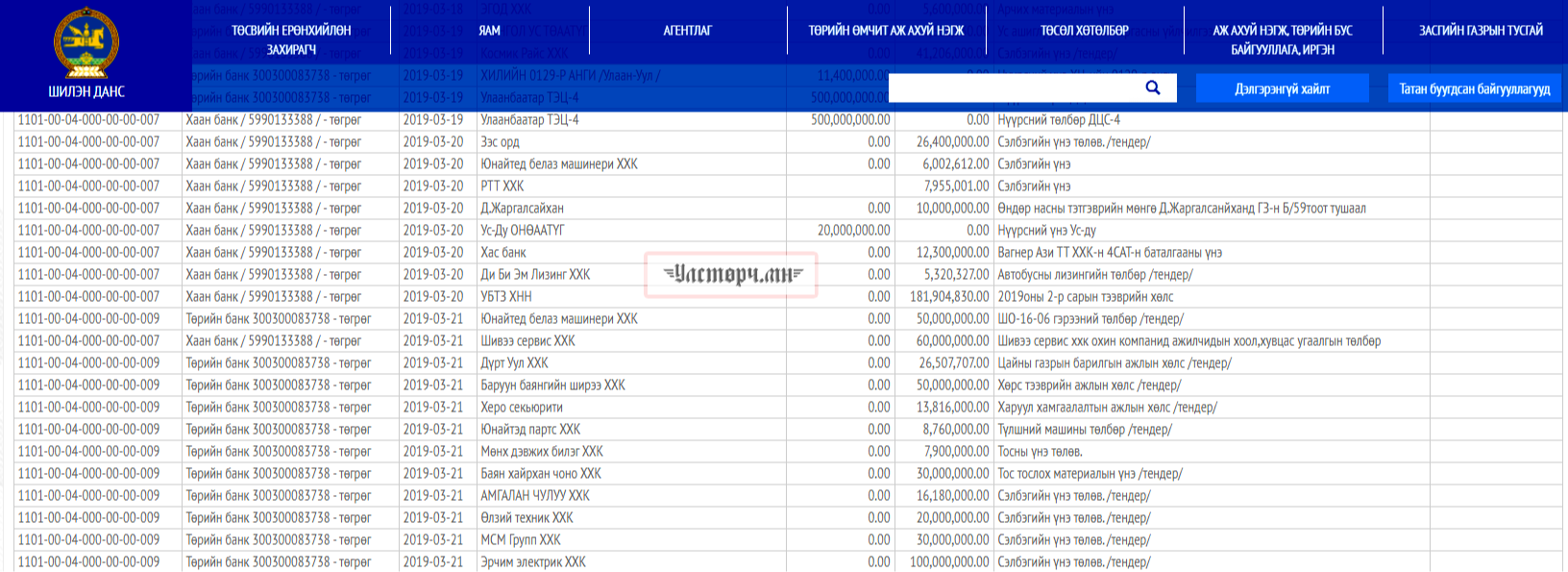Click ШО-16-06 гэрээний төлбөр /тендер/
This screenshot has width=1568, height=572.
tap(1090, 319)
